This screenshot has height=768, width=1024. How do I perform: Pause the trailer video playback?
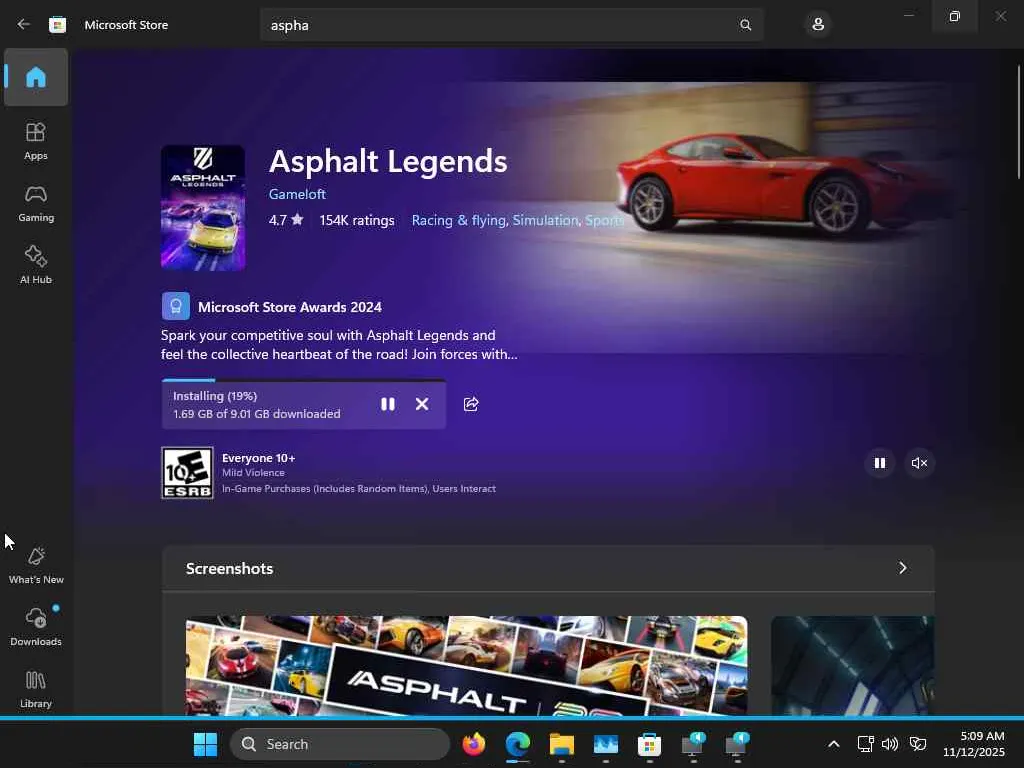click(880, 463)
